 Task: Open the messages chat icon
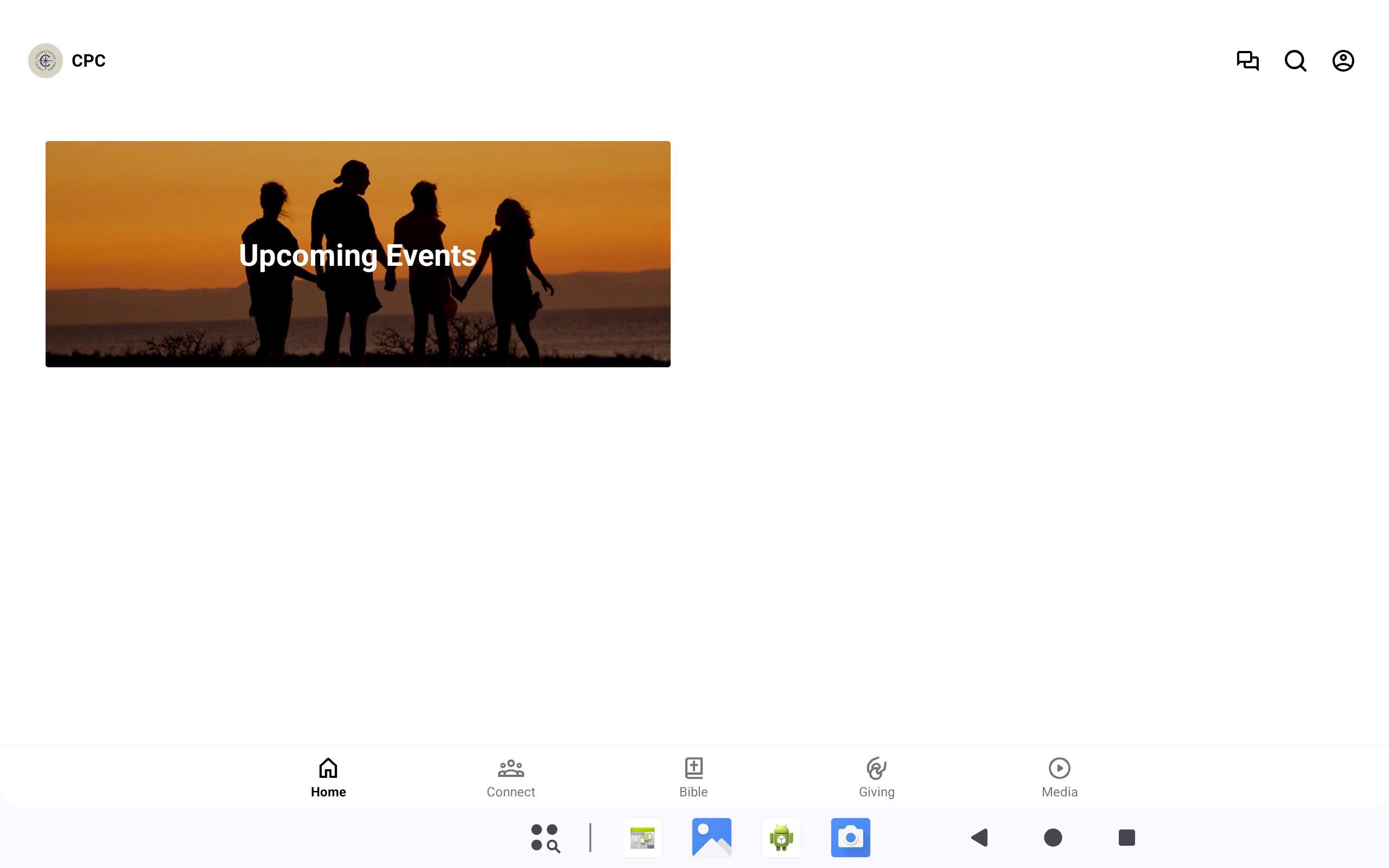tap(1247, 61)
